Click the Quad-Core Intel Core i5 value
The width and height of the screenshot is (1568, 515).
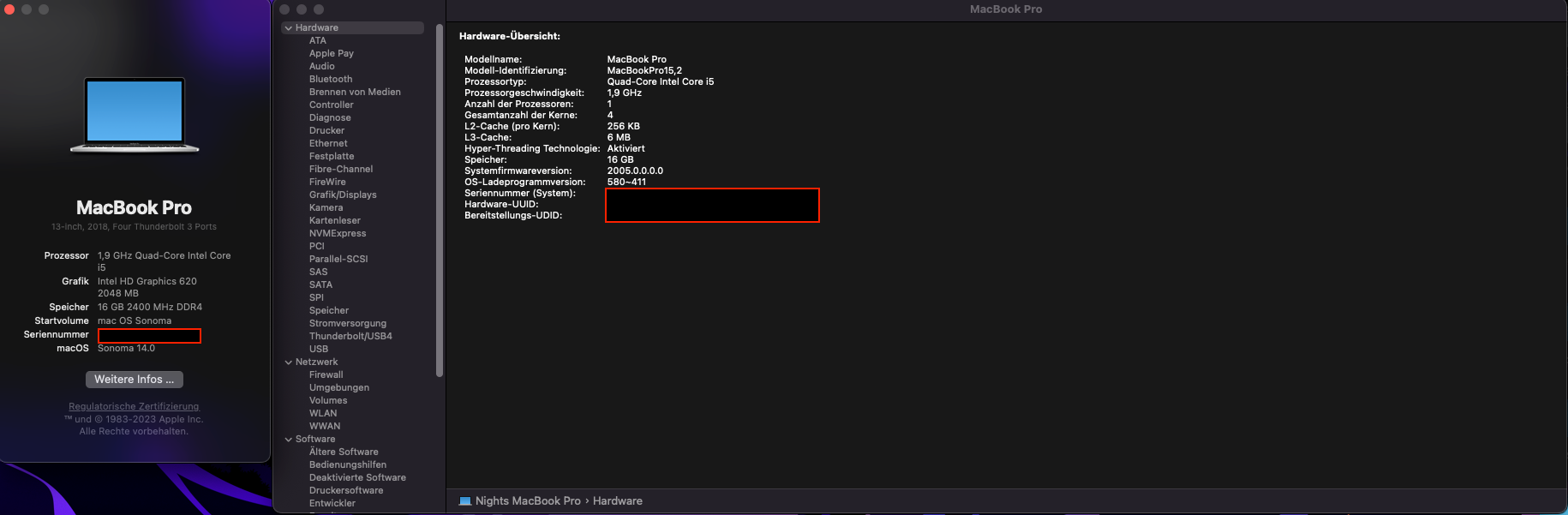[661, 81]
